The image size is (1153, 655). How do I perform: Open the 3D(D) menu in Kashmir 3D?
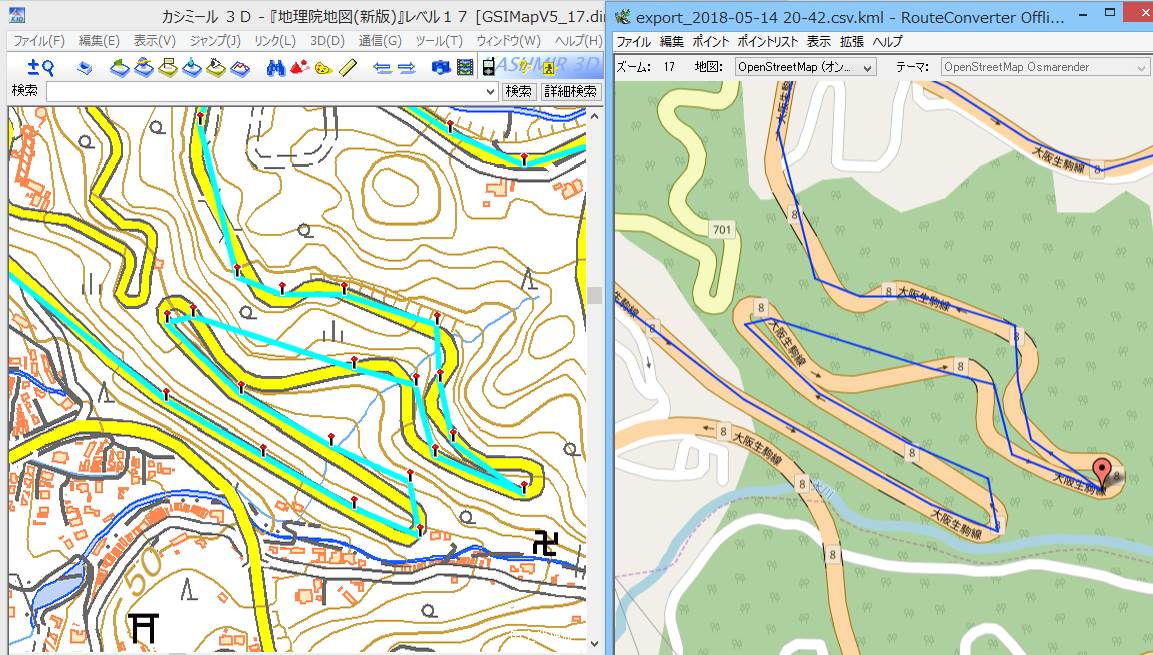(x=327, y=41)
